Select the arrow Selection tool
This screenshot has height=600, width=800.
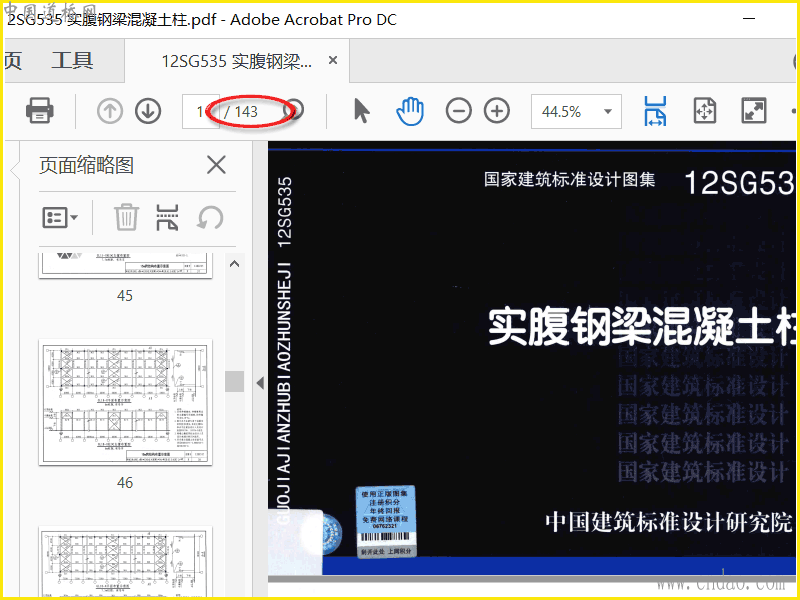coord(361,111)
